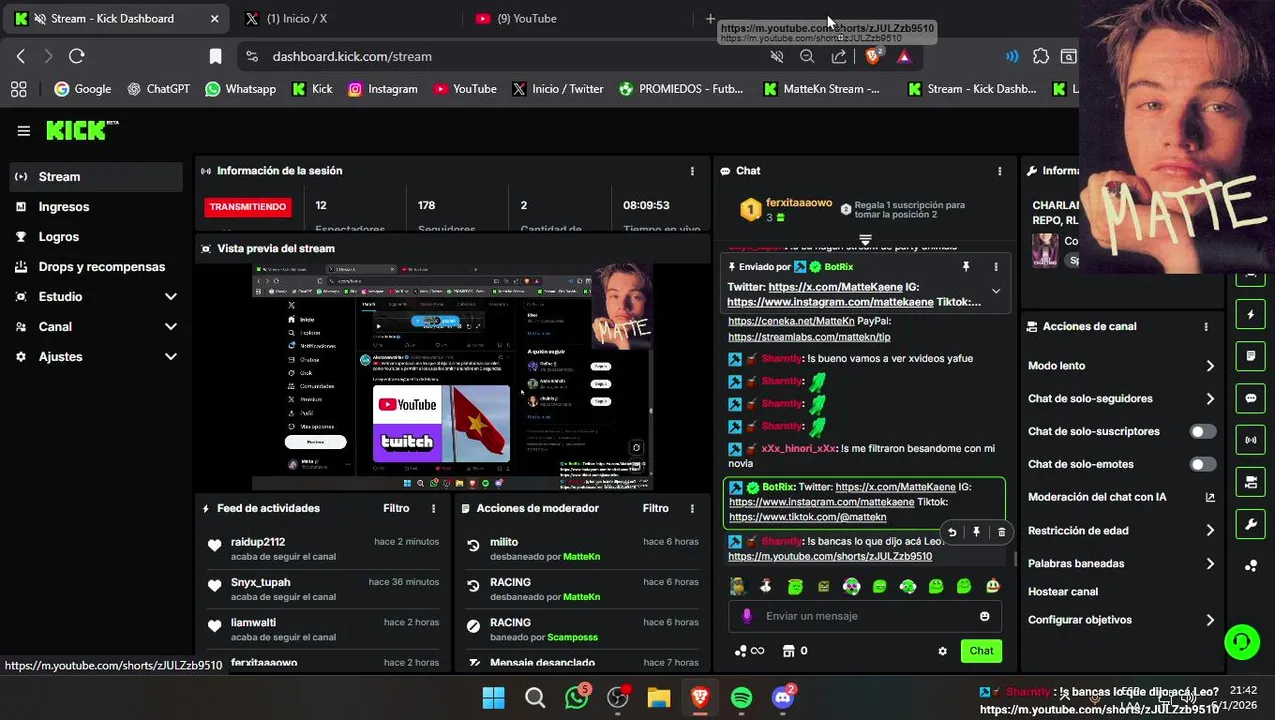Toggle Chat de solo-suscriptores switch
Image resolution: width=1275 pixels, height=720 pixels.
[x=1203, y=432]
